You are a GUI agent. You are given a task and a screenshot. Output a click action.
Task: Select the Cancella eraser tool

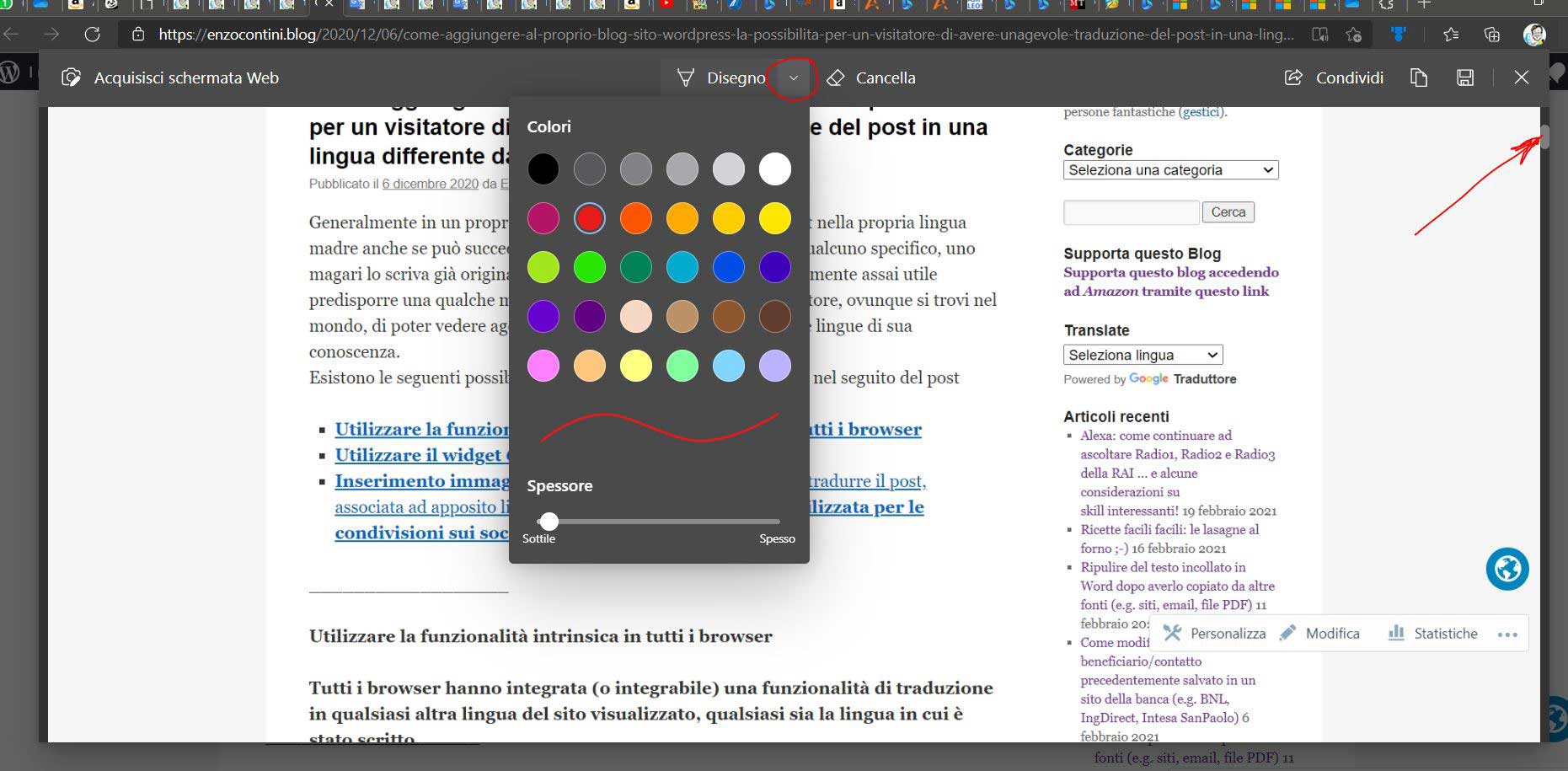[x=871, y=78]
